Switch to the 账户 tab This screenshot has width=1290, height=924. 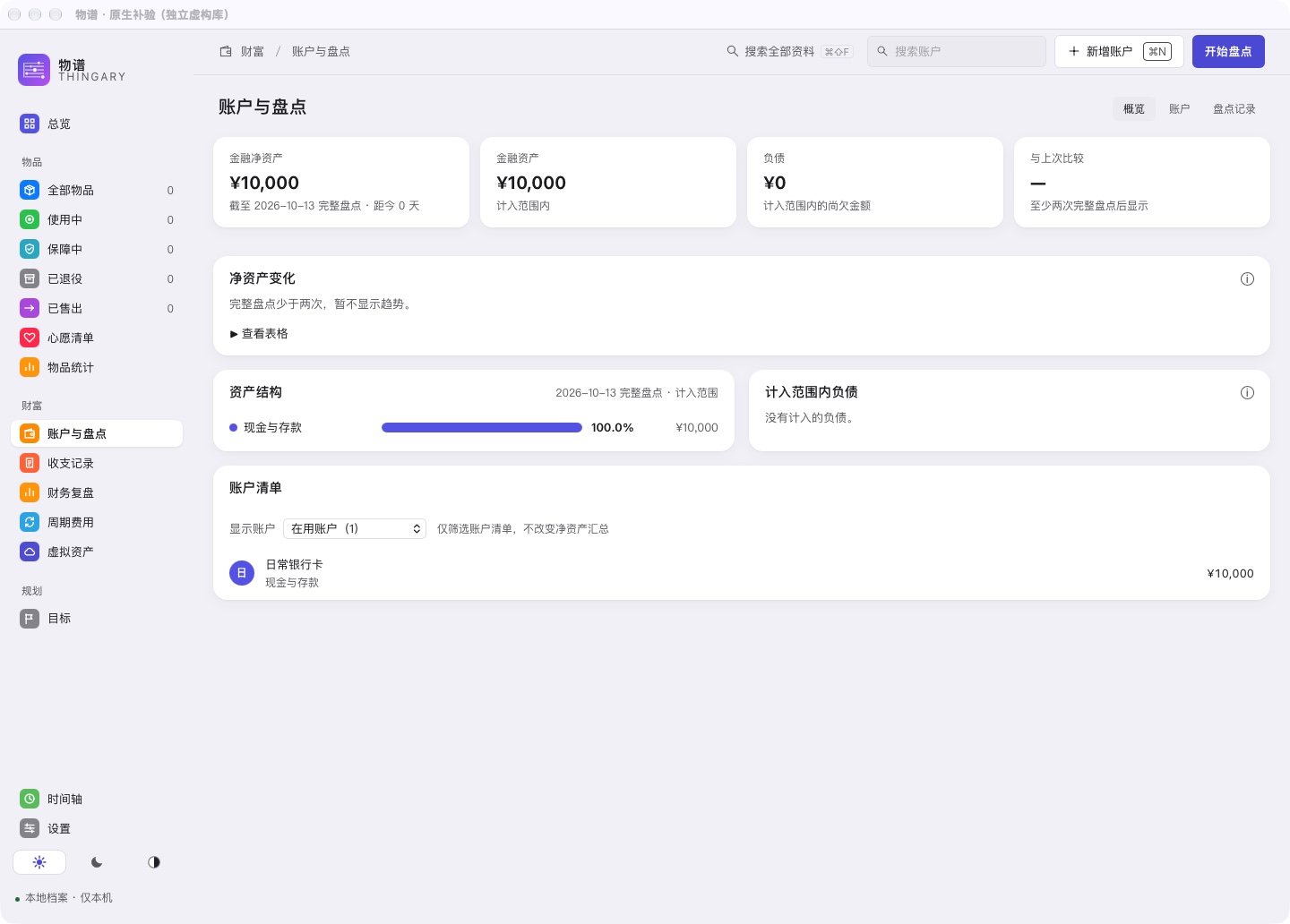pos(1180,108)
